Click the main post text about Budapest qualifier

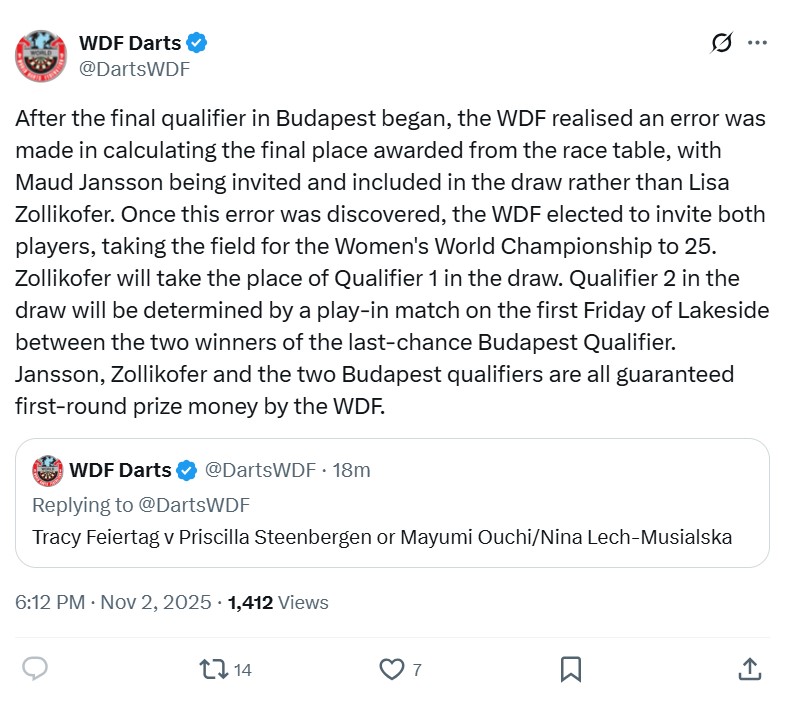tap(390, 262)
